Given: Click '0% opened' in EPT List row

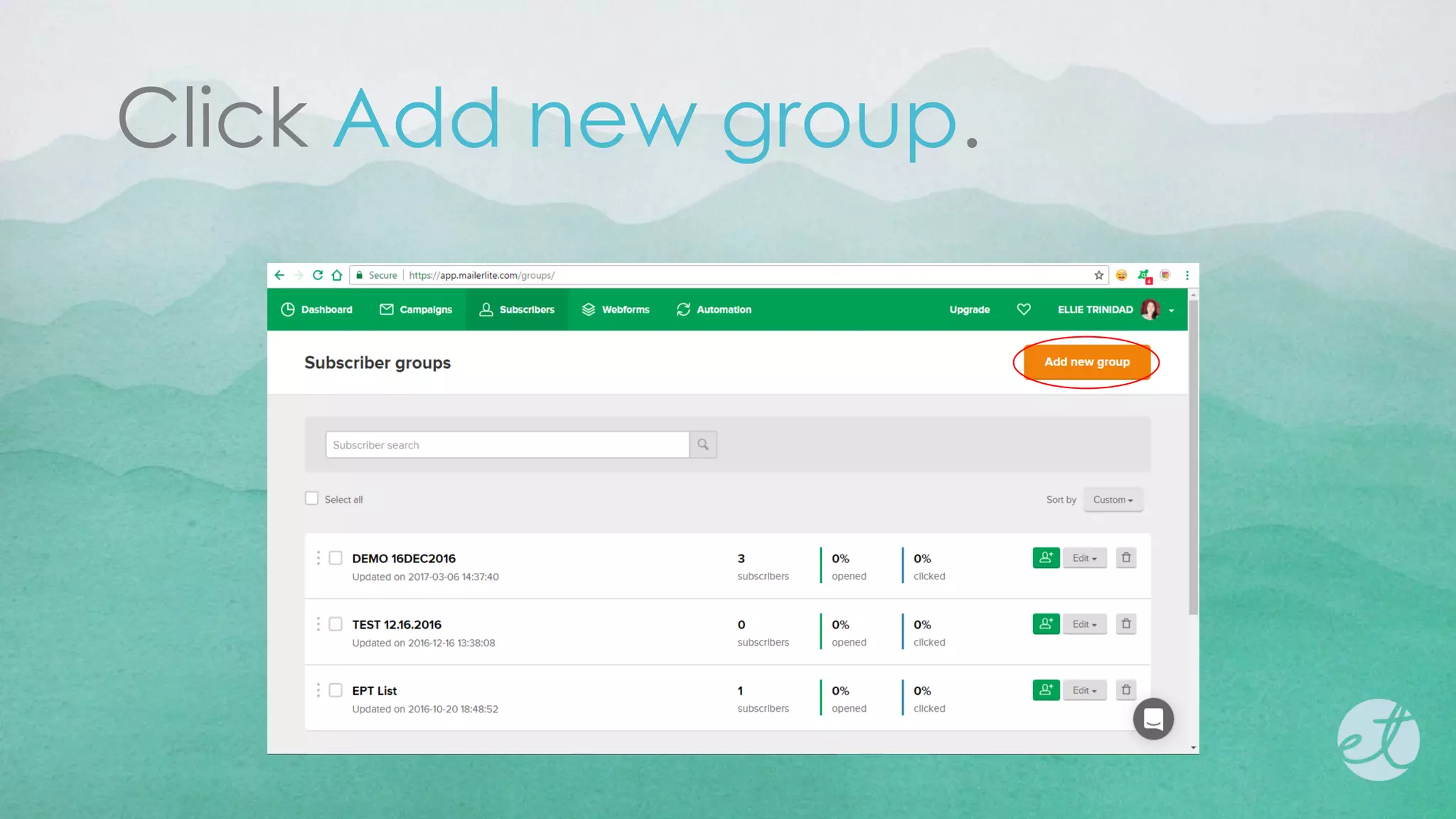Looking at the screenshot, I should [x=849, y=699].
